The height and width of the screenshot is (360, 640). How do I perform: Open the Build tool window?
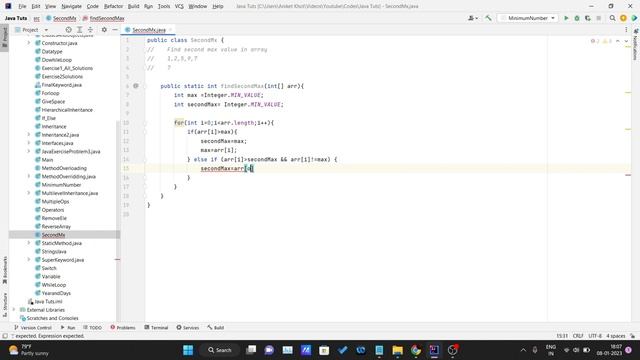[215, 327]
